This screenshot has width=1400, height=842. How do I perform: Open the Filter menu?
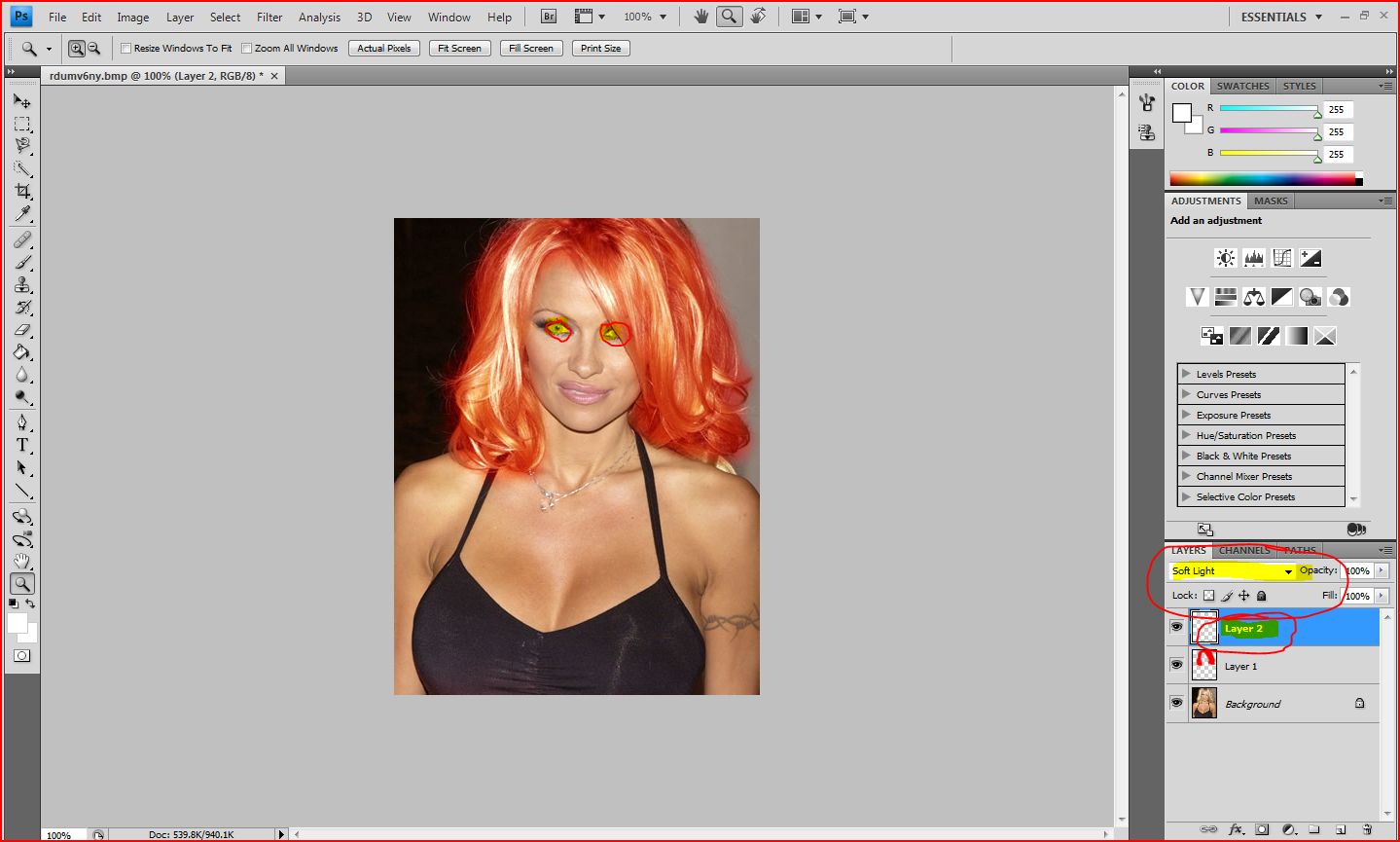click(269, 18)
